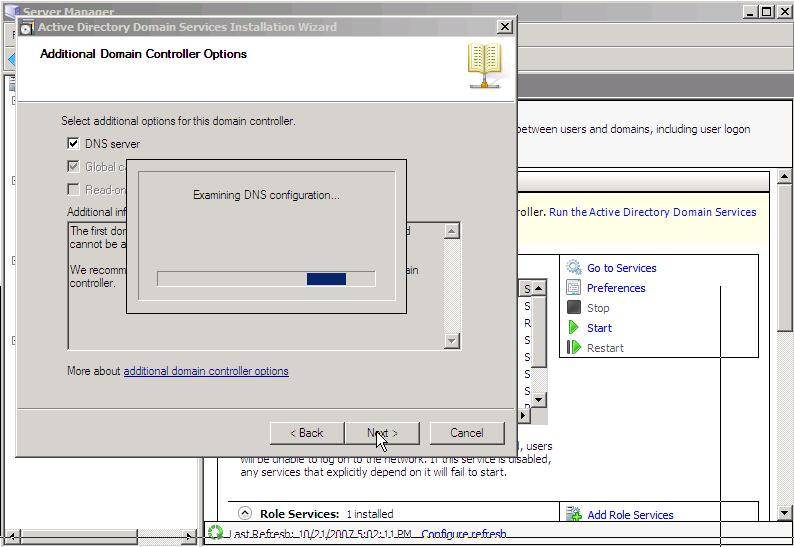Maximize the Server Manager window

pyautogui.click(x=767, y=11)
